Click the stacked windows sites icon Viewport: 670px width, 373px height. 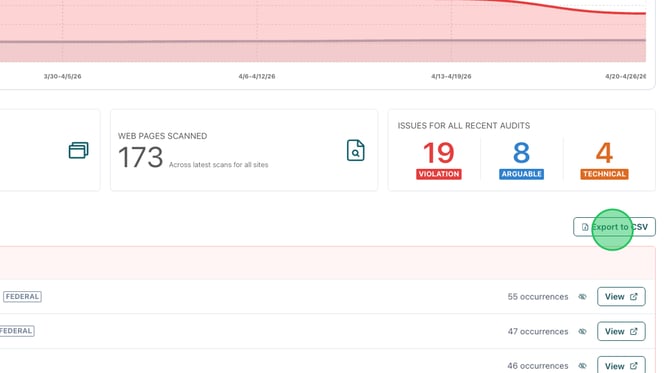click(79, 150)
